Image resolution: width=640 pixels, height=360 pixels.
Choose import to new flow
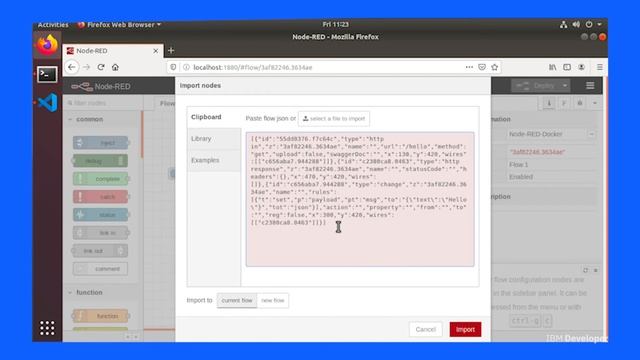(x=273, y=300)
